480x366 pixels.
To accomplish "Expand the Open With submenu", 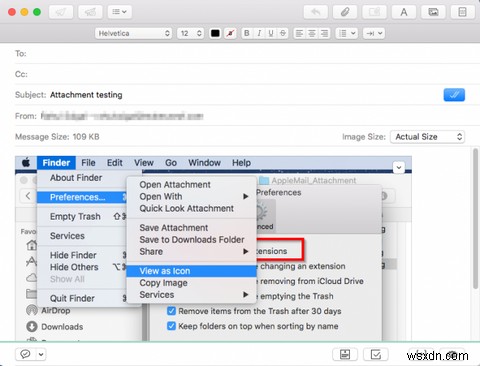I will 192,197.
